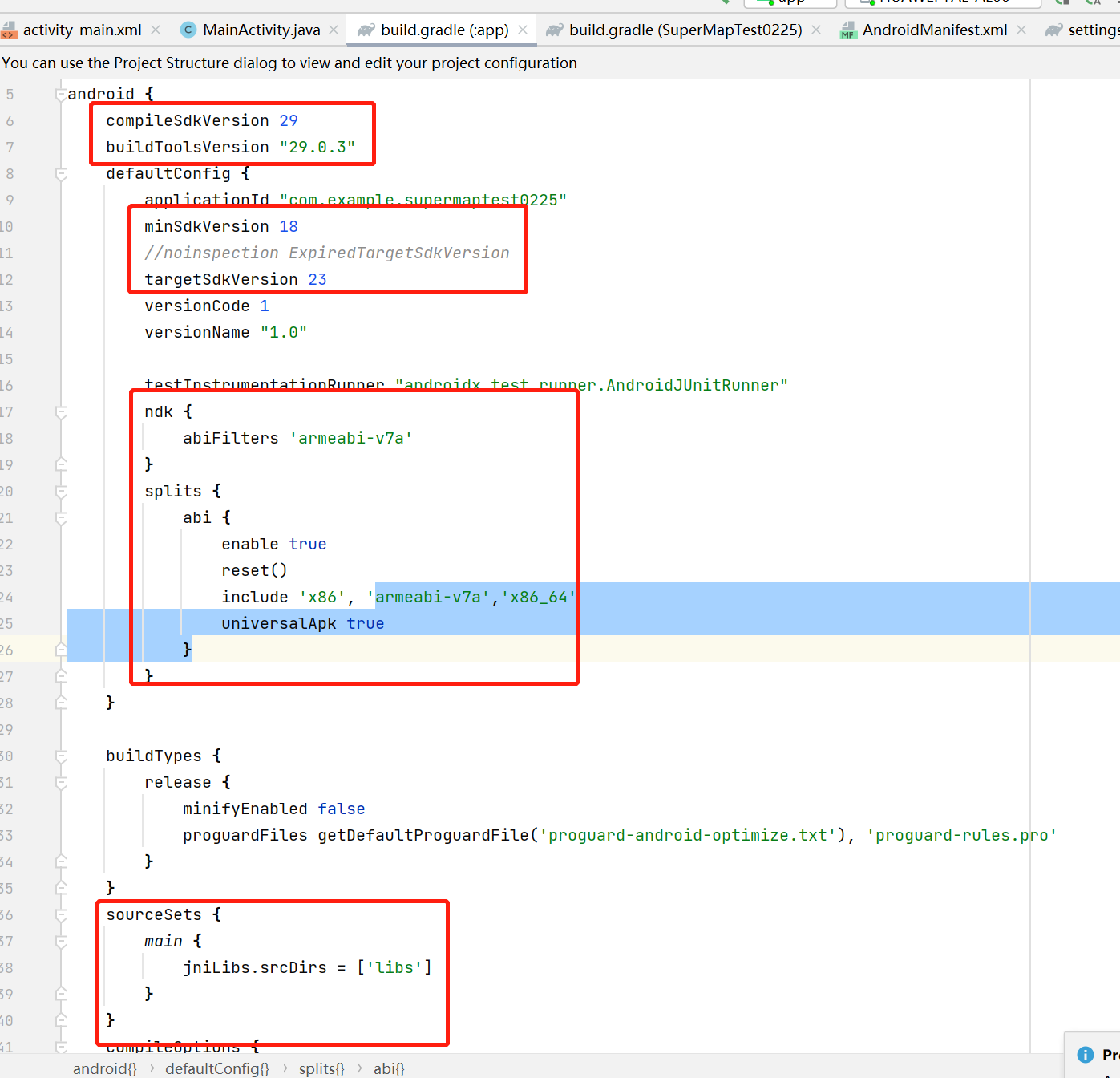Switch to the activity_main.xml tab
The width and height of the screenshot is (1120, 1078).
pos(82,30)
